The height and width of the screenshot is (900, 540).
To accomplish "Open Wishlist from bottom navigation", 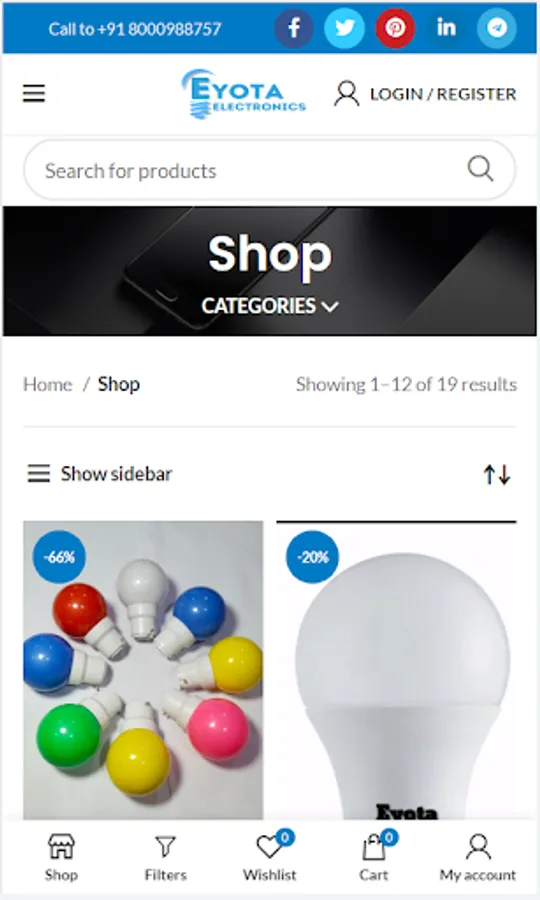I will click(270, 858).
